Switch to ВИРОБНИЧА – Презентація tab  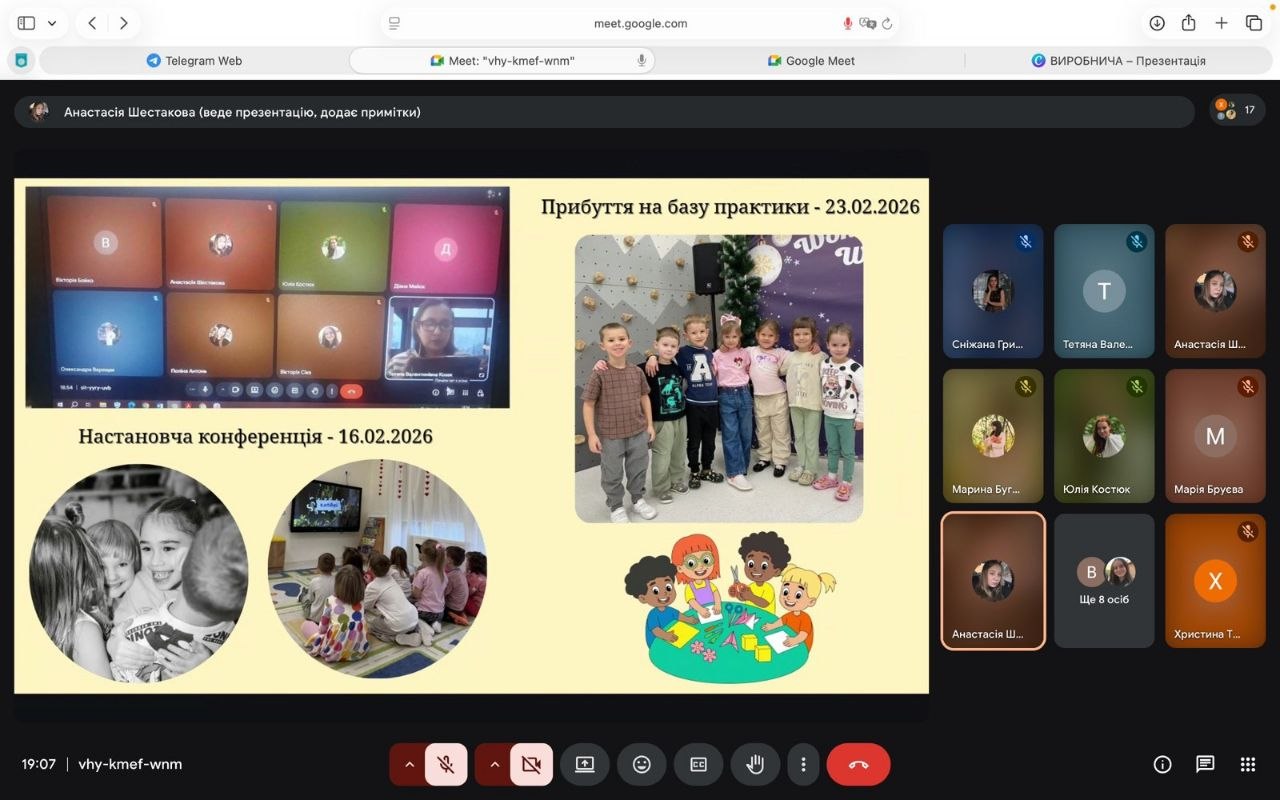[x=1118, y=60]
